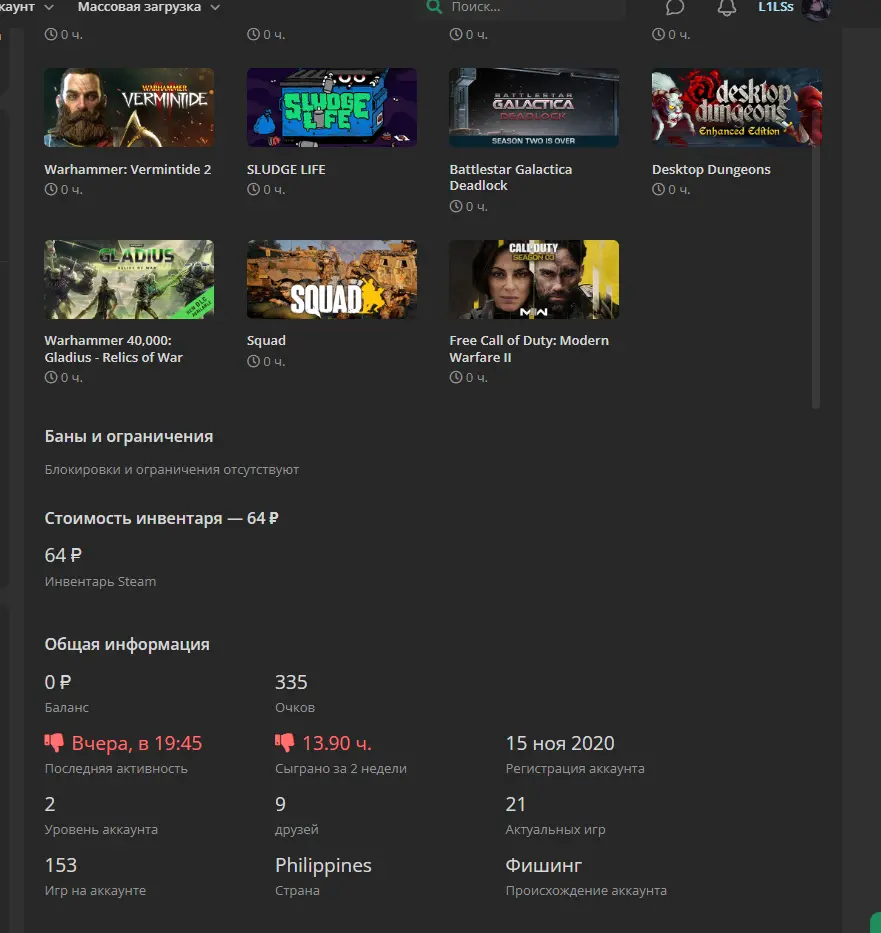This screenshot has height=933, width=881.
Task: Click clock icon under SLUDGE LIFE
Action: 253,190
